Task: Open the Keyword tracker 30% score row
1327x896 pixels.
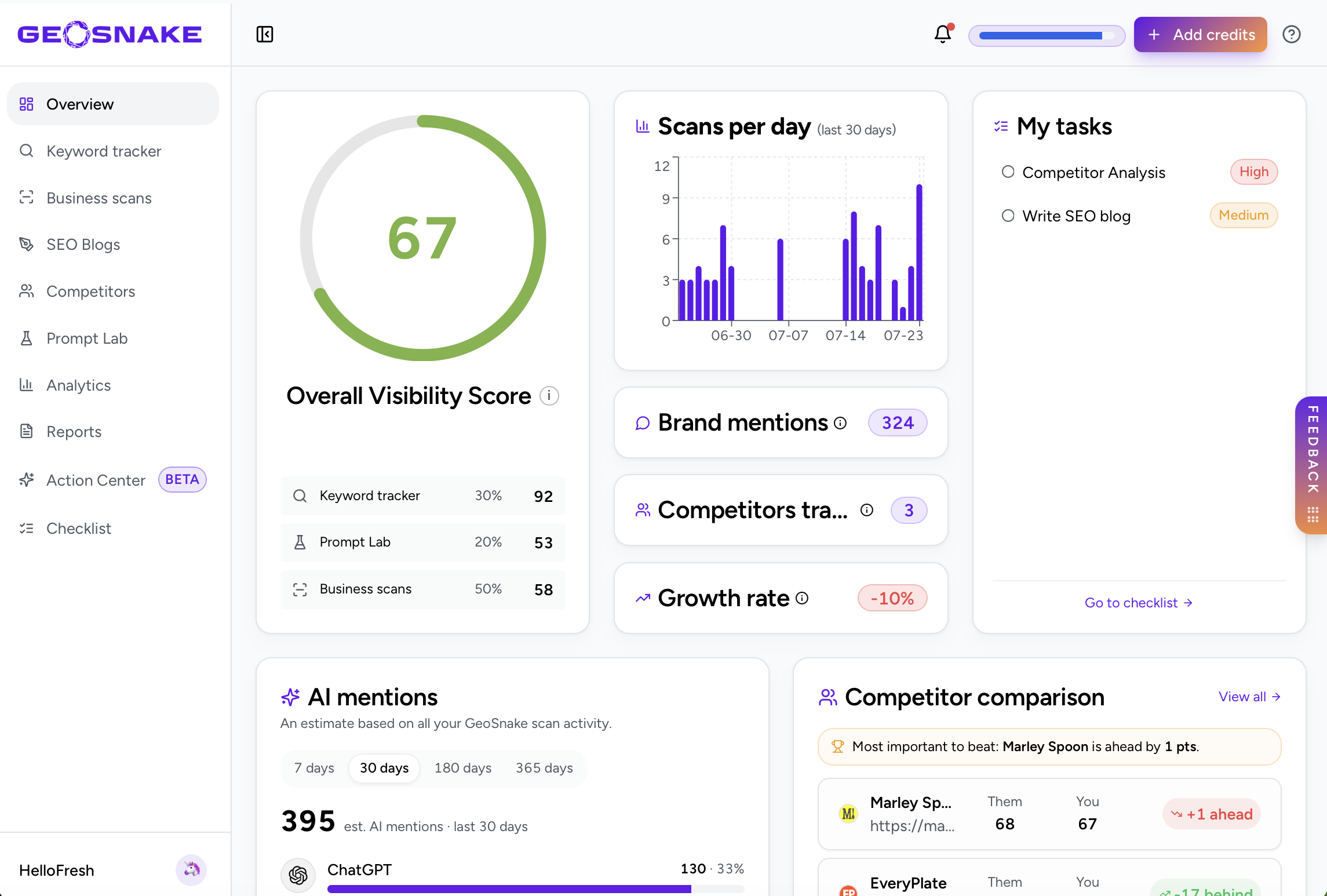Action: pyautogui.click(x=423, y=496)
